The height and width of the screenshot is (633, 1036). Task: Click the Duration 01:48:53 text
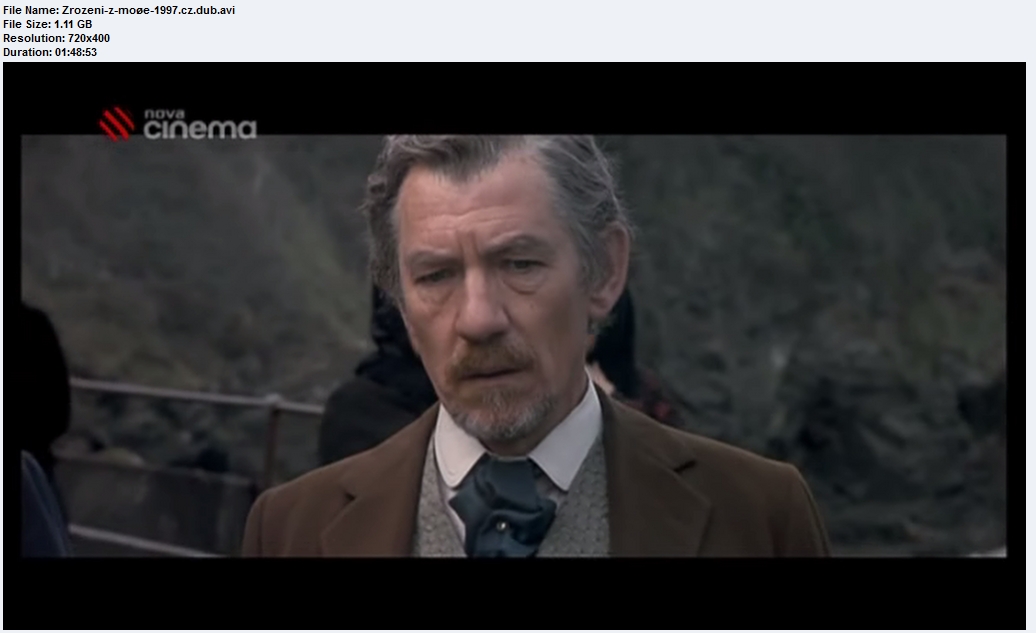tap(50, 52)
